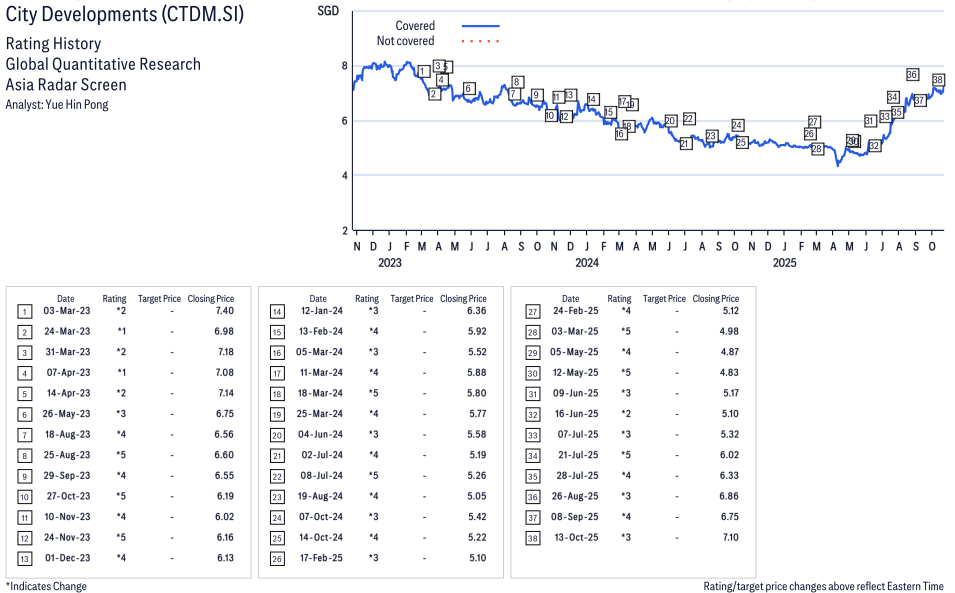This screenshot has width=955, height=593.
Task: Click the numbered box 1 in the table
Action: tap(24, 312)
